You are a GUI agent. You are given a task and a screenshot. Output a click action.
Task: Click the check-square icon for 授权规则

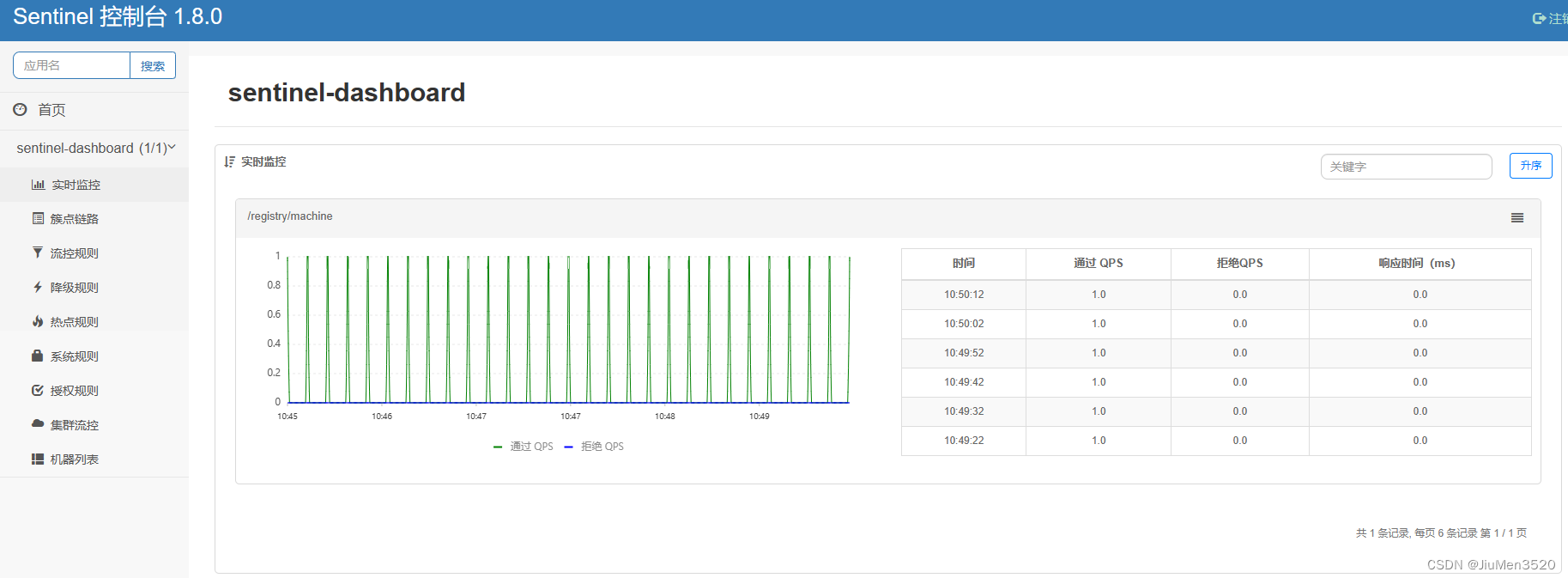click(x=38, y=390)
